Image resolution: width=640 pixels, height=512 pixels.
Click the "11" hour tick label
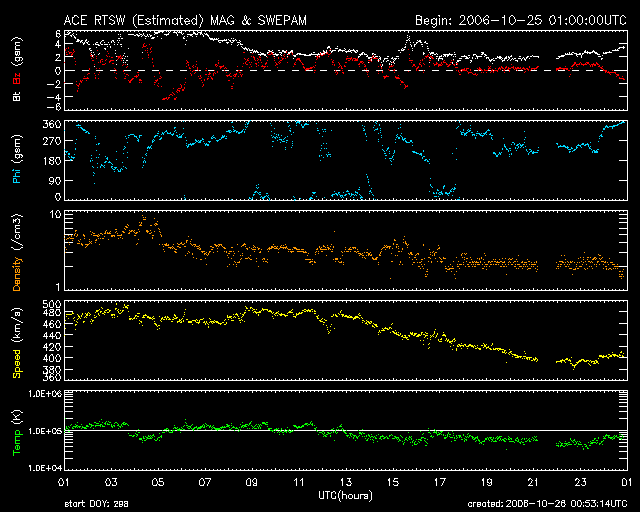298,482
